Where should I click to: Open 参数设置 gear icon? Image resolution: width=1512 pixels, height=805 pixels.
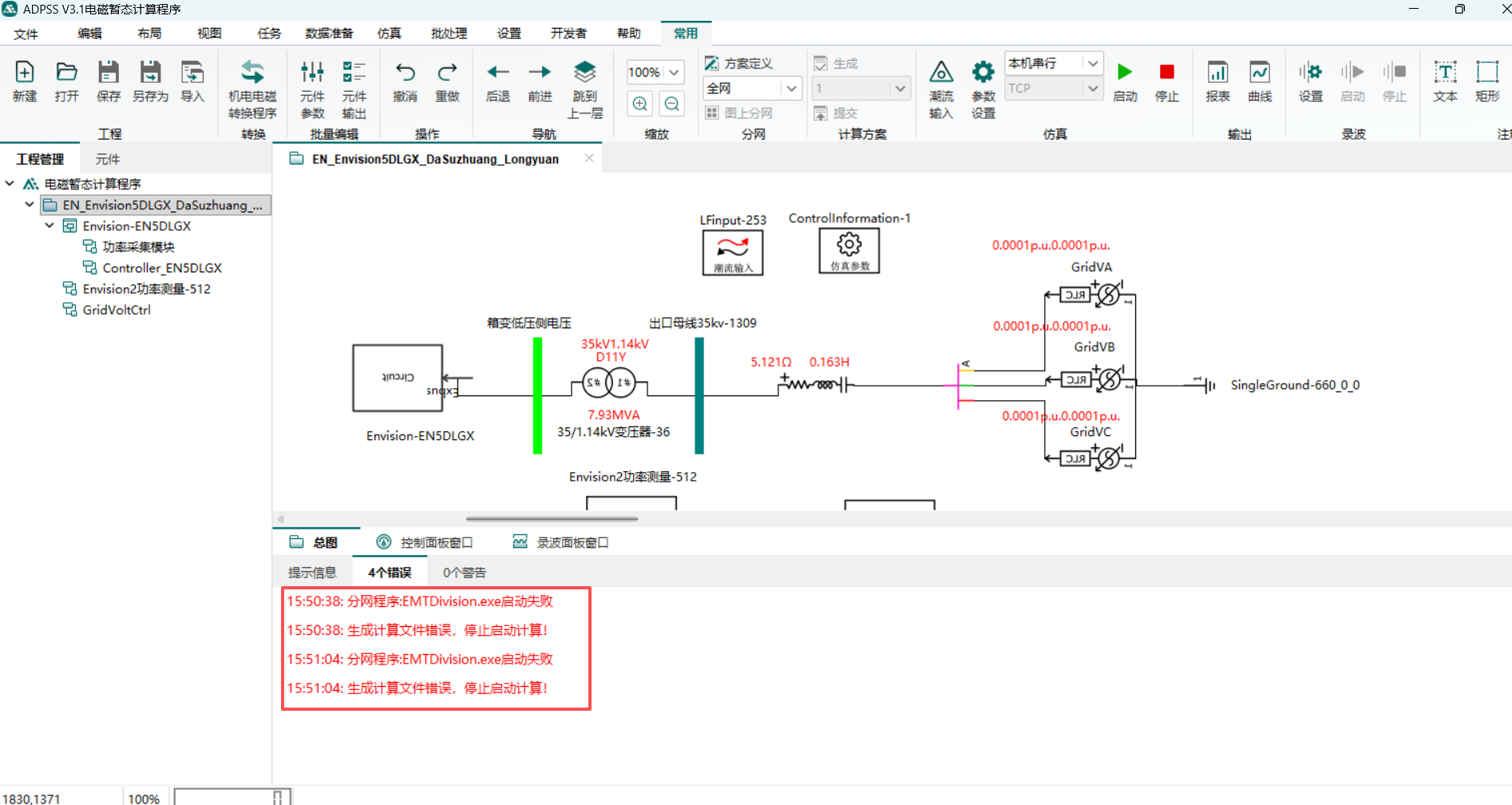[x=983, y=73]
